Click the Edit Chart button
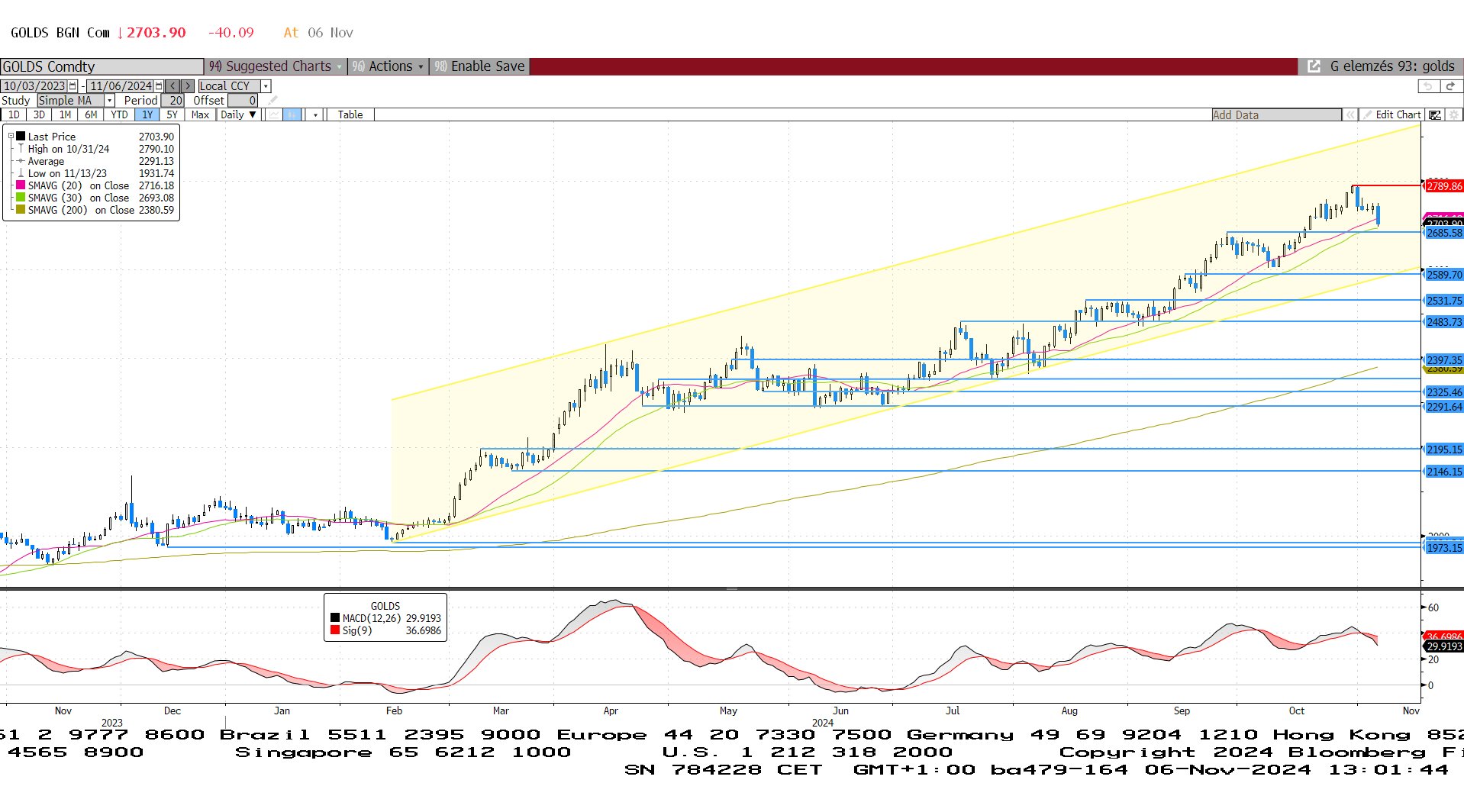 click(1391, 114)
